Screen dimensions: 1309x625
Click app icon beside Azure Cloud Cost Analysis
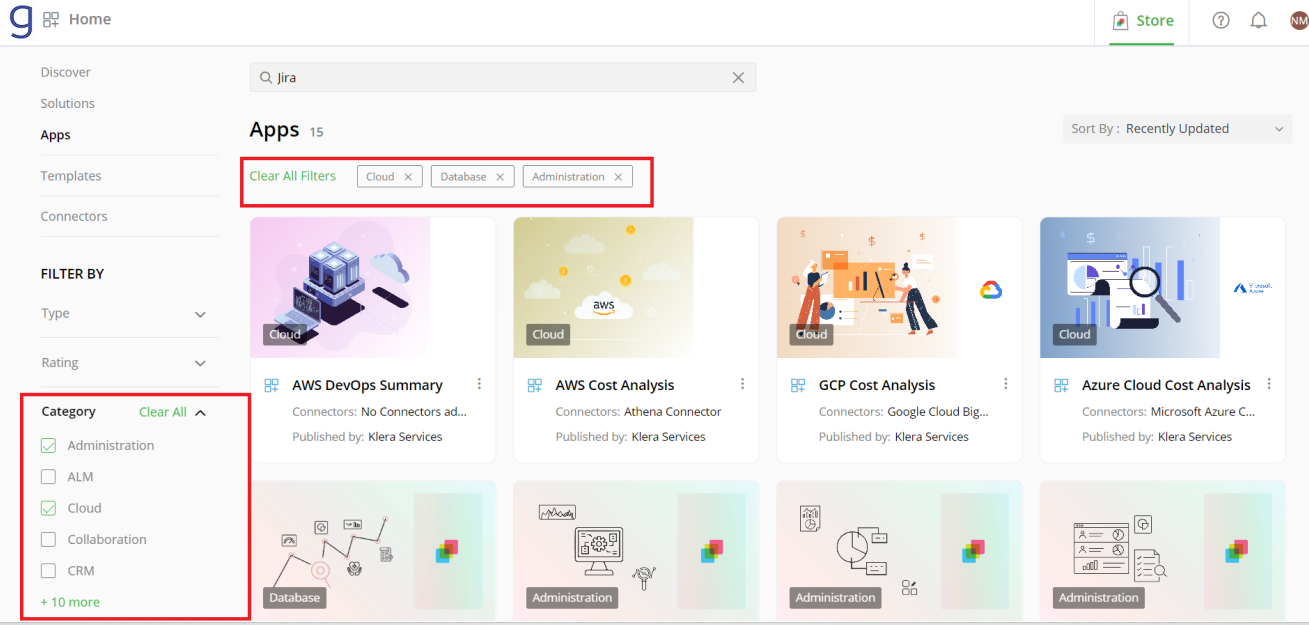[1061, 385]
